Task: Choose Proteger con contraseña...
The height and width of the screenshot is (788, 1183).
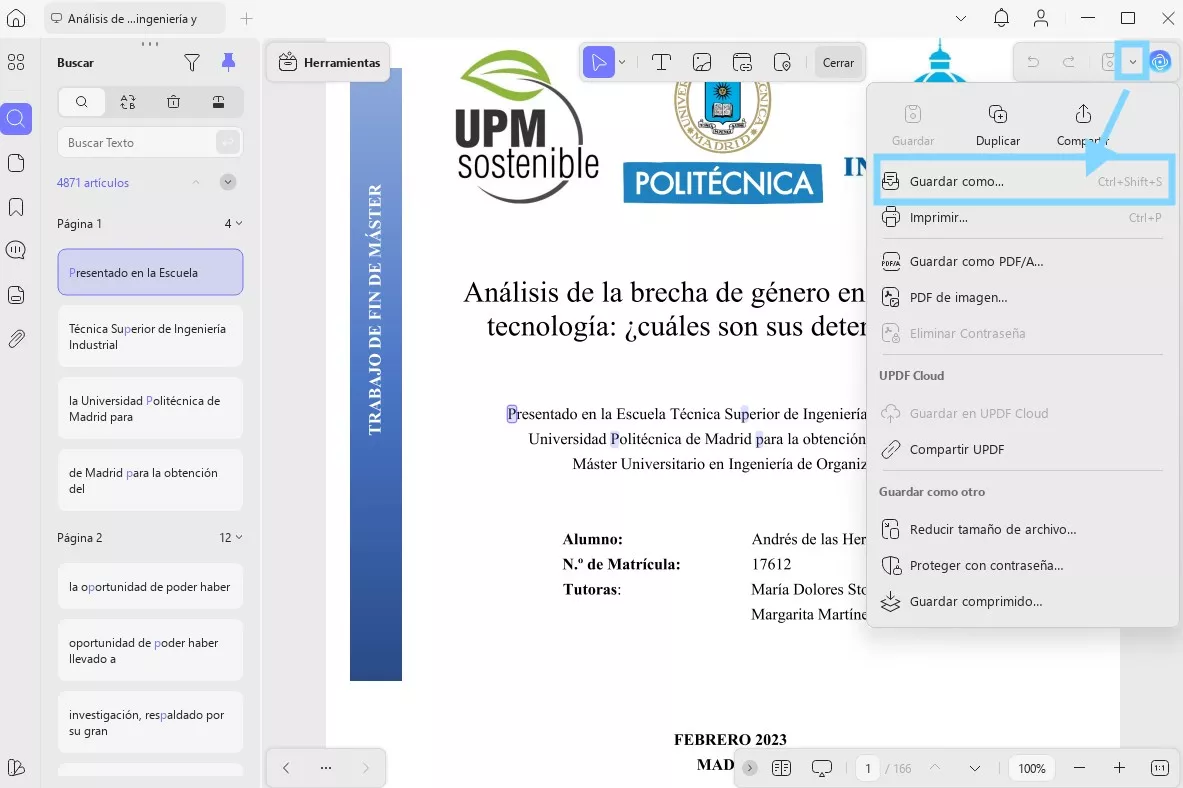Action: pos(1024,565)
